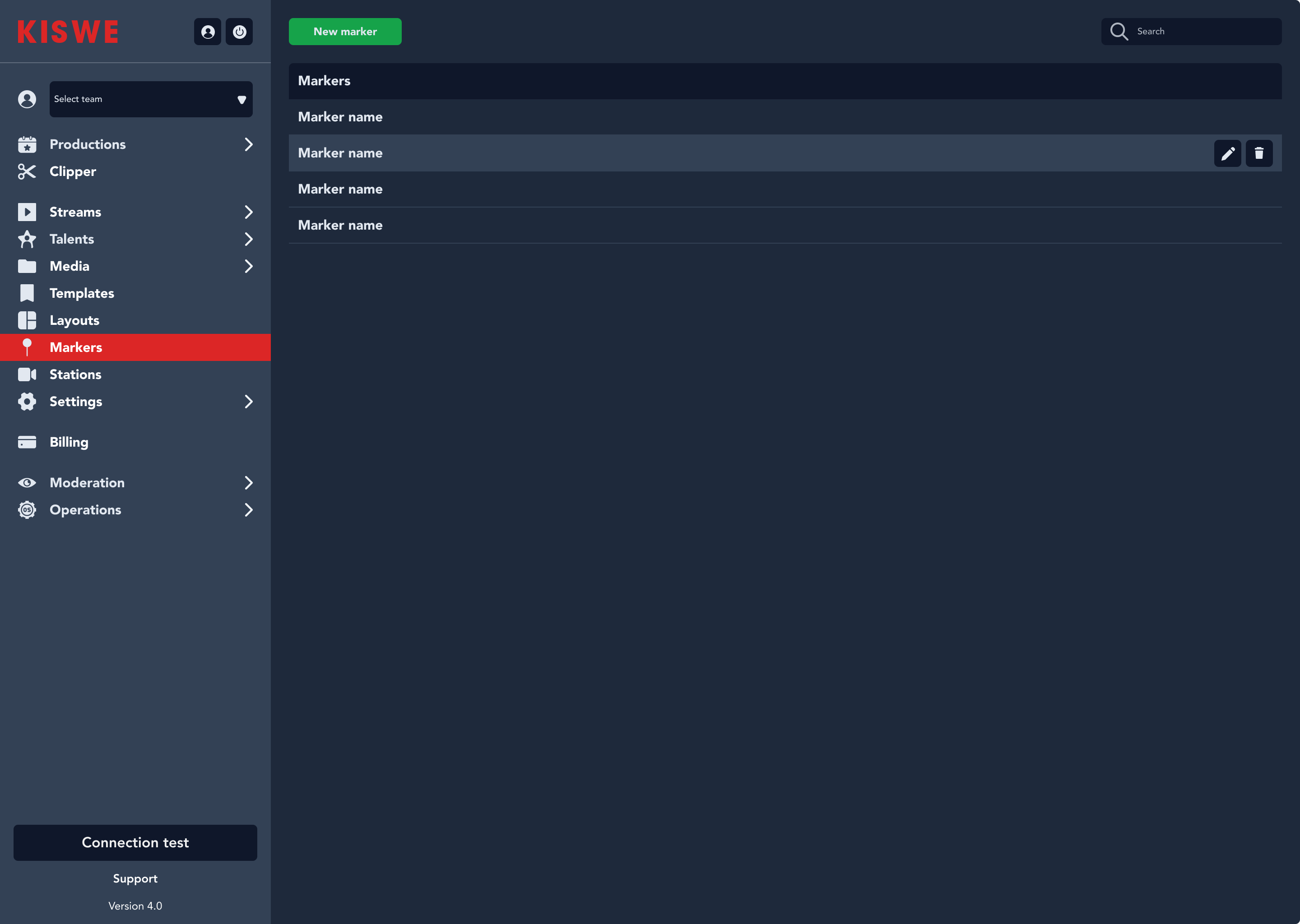Click the team avatar icon beside Select team
The image size is (1300, 924).
point(27,99)
